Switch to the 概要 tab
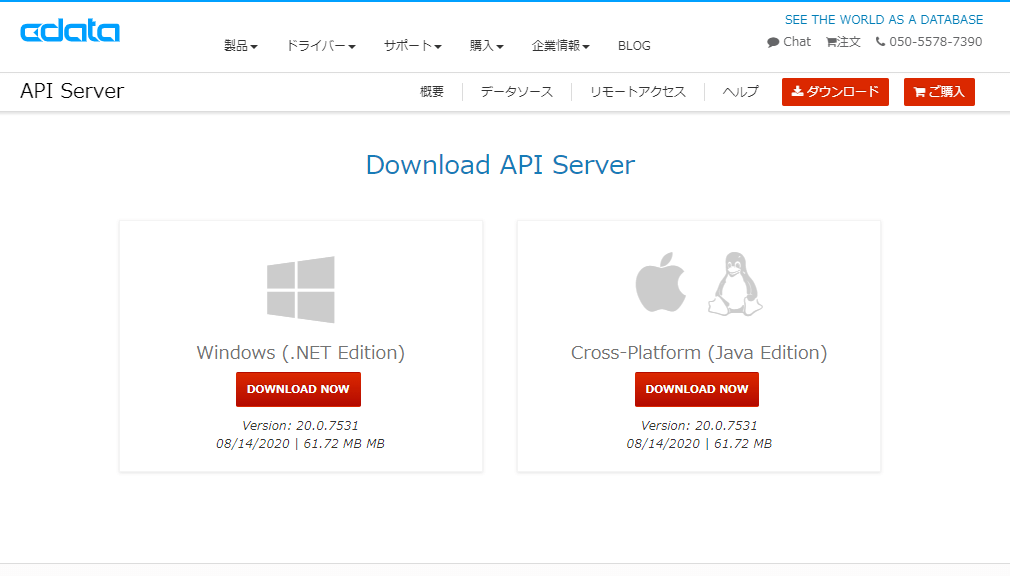Image resolution: width=1010 pixels, height=576 pixels. pyautogui.click(x=432, y=92)
